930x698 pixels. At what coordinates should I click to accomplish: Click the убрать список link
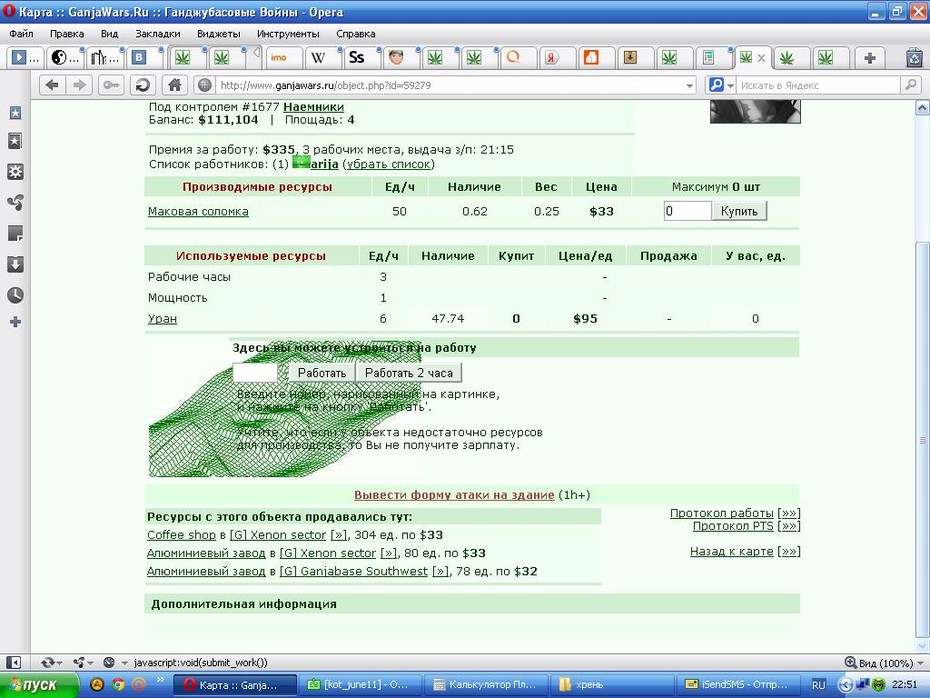388,164
